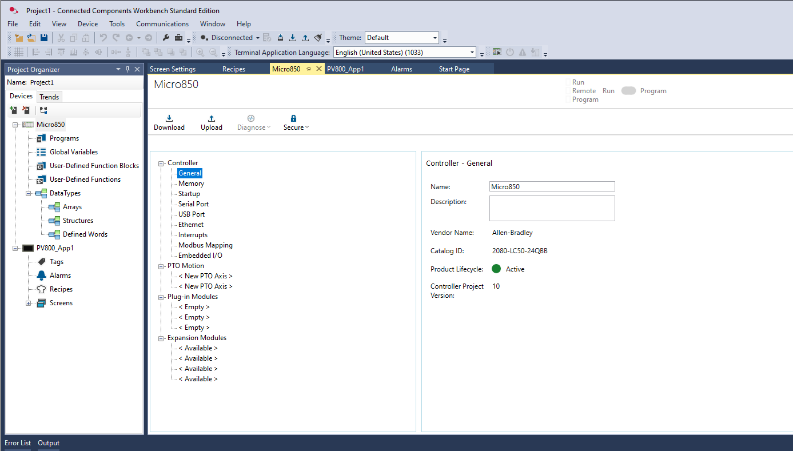793x451 pixels.
Task: Click the power icon near the language toolbar
Action: click(510, 52)
